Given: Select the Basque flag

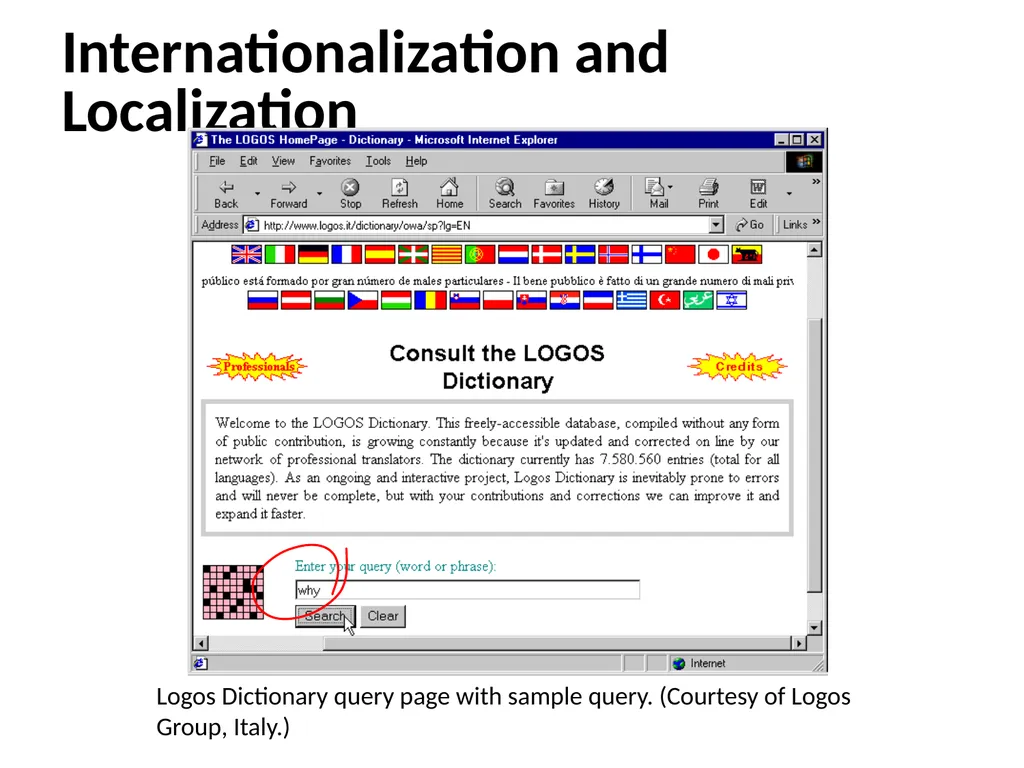Looking at the screenshot, I should coord(413,255).
